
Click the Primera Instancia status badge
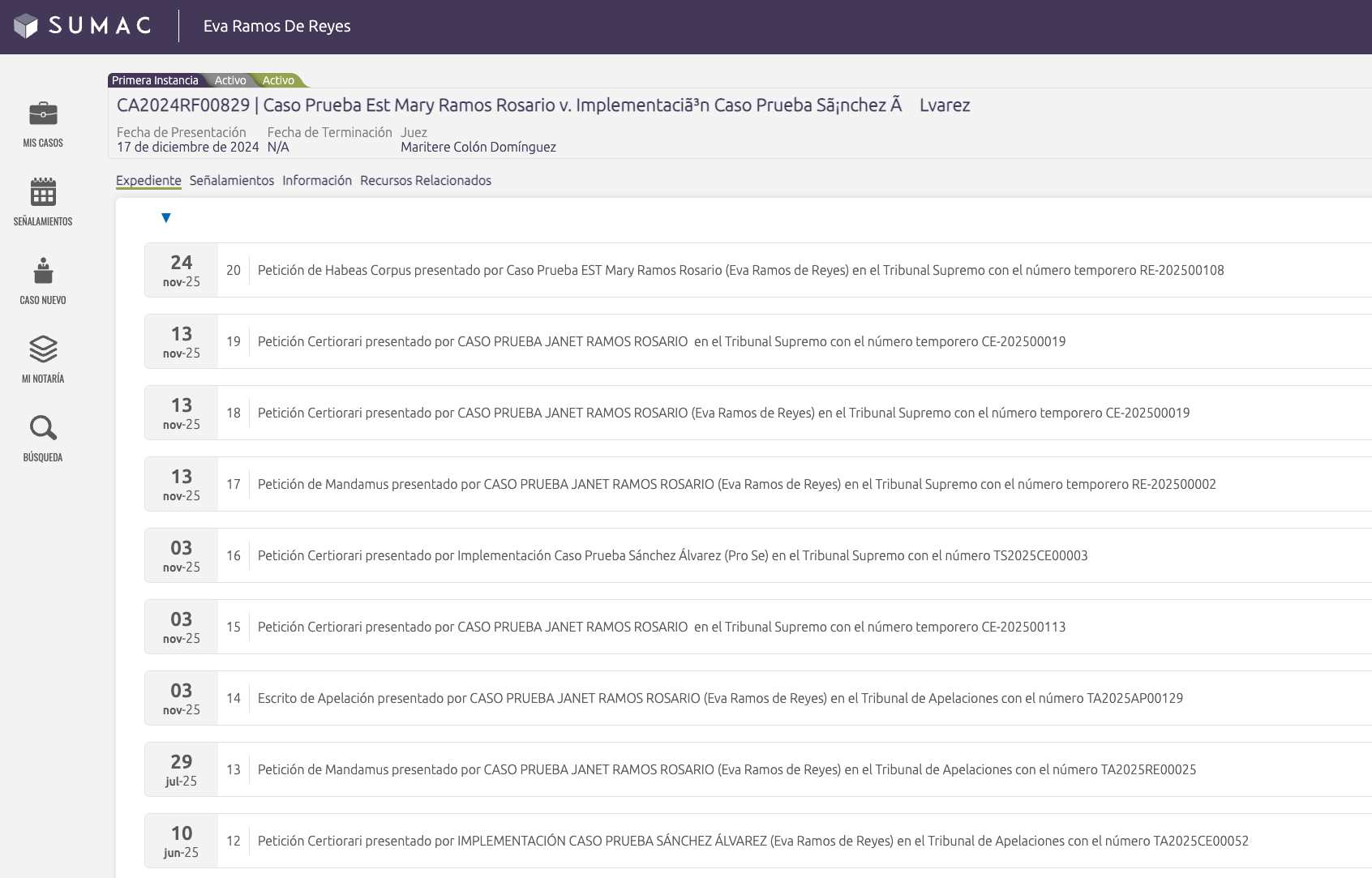point(155,80)
